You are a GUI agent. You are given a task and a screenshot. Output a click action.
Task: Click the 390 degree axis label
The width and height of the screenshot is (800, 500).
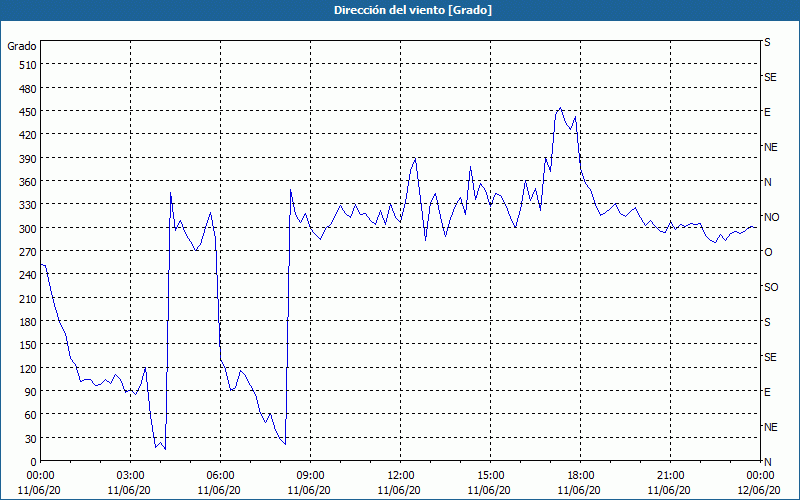28,159
